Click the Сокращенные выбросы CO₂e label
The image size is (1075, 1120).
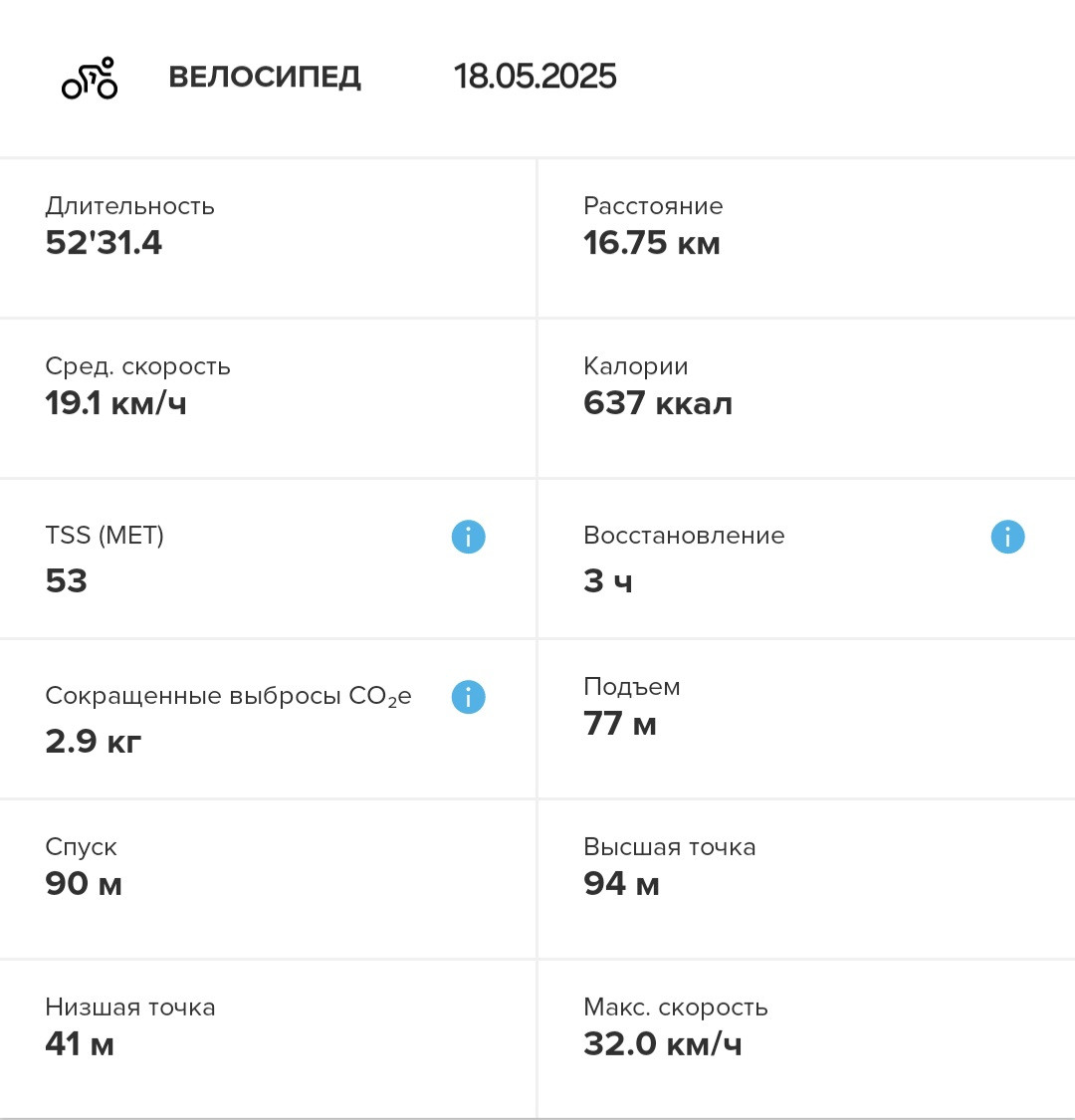coord(229,697)
